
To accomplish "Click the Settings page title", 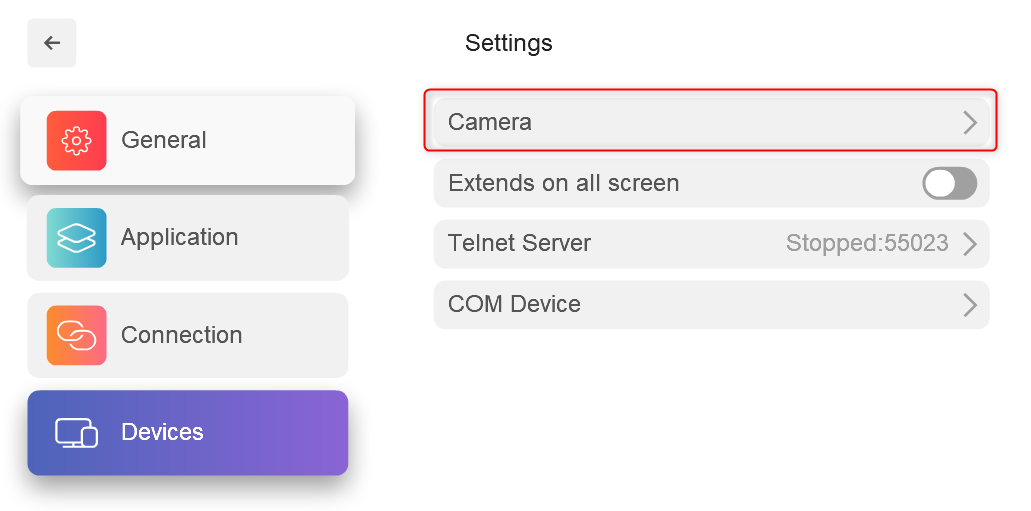I will pos(509,43).
